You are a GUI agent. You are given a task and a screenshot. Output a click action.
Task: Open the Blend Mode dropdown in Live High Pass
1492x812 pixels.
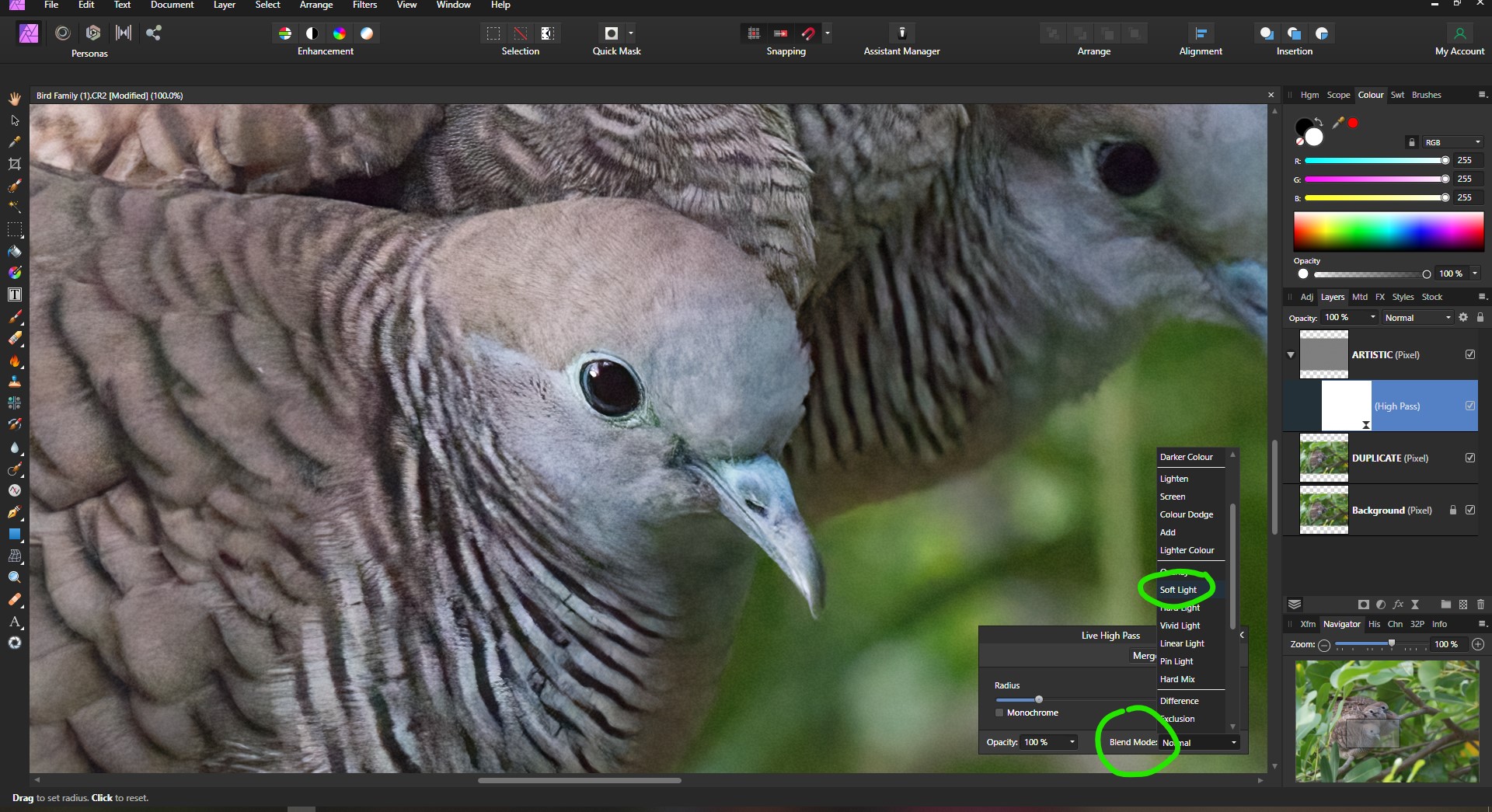1199,743
